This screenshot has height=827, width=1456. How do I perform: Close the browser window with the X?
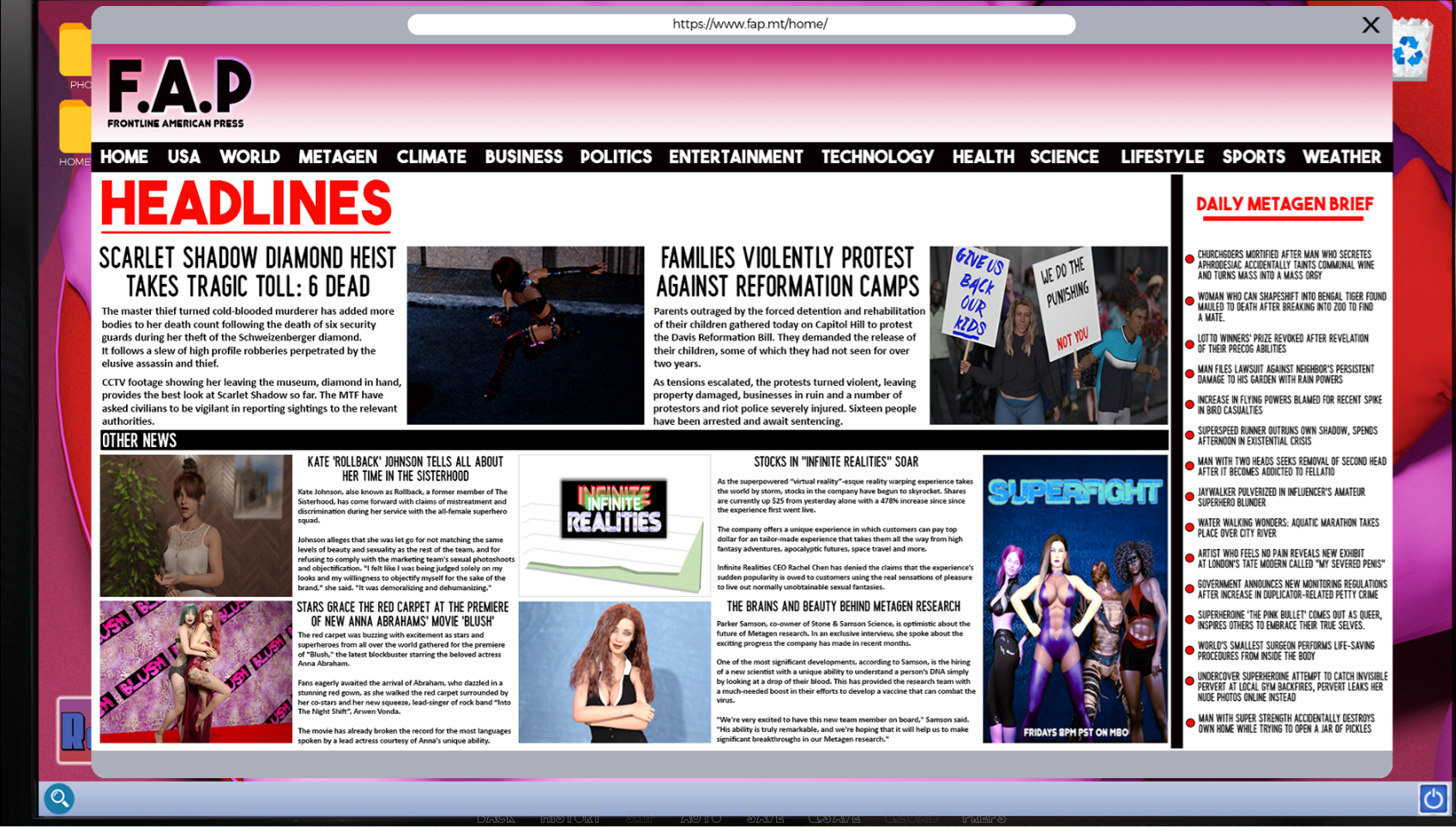click(x=1370, y=25)
